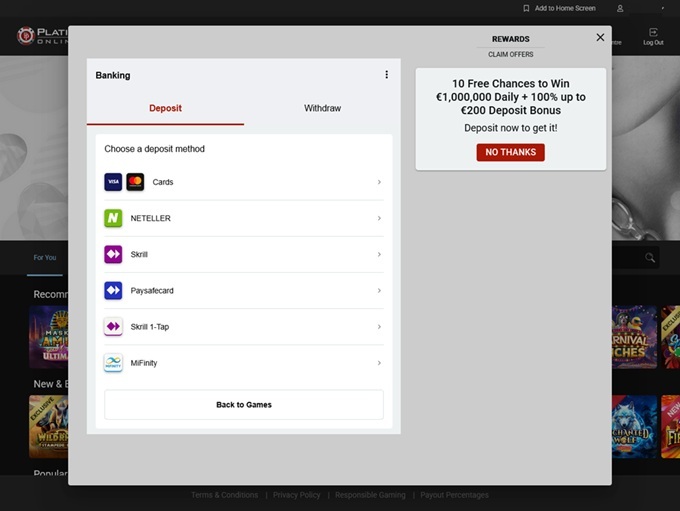Open the Claim Offers link
The image size is (680, 511).
click(x=510, y=54)
